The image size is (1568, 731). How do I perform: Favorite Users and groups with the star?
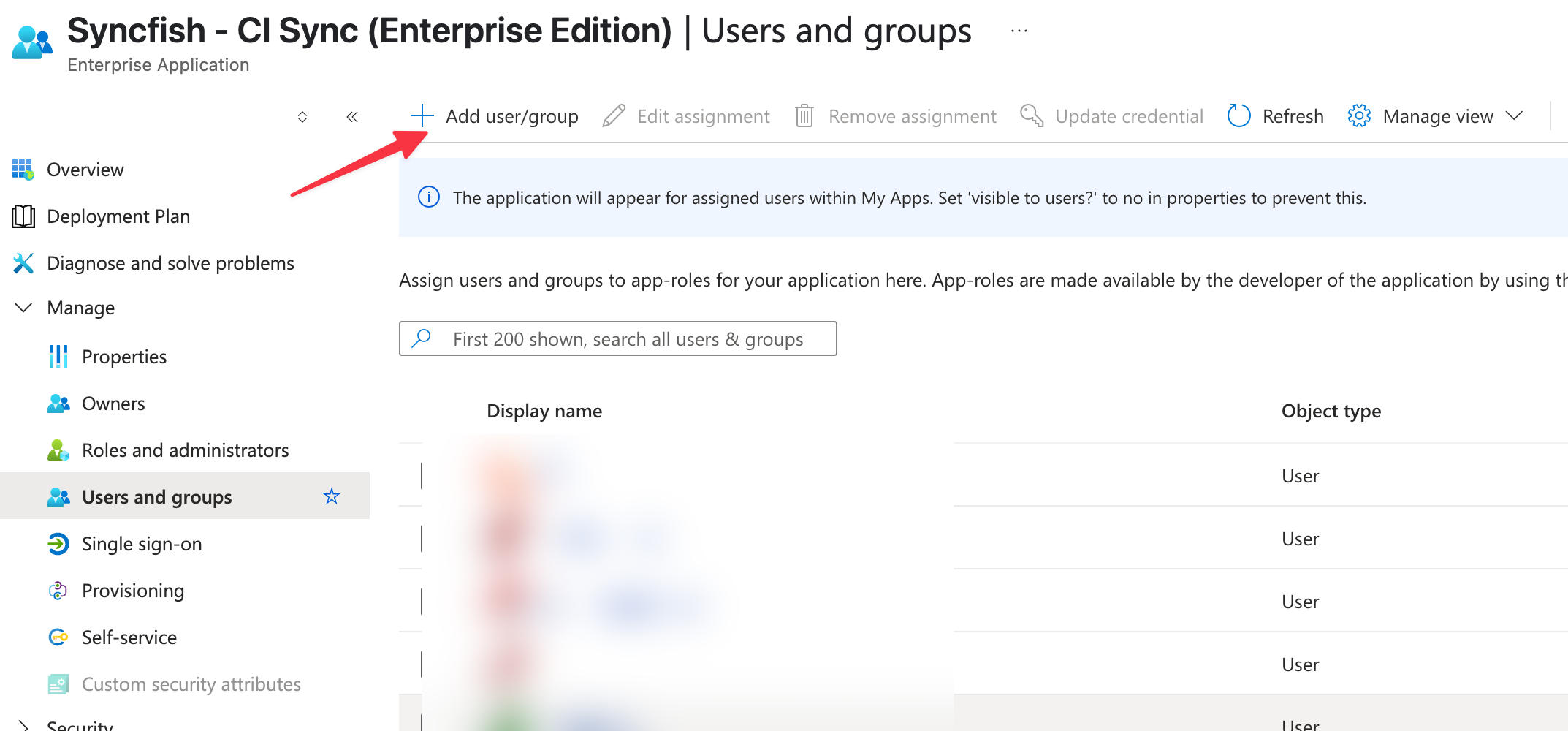coord(332,496)
